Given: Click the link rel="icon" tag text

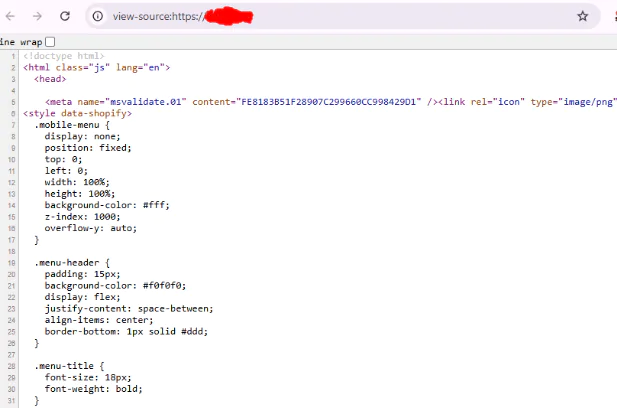Looking at the screenshot, I should [x=481, y=102].
